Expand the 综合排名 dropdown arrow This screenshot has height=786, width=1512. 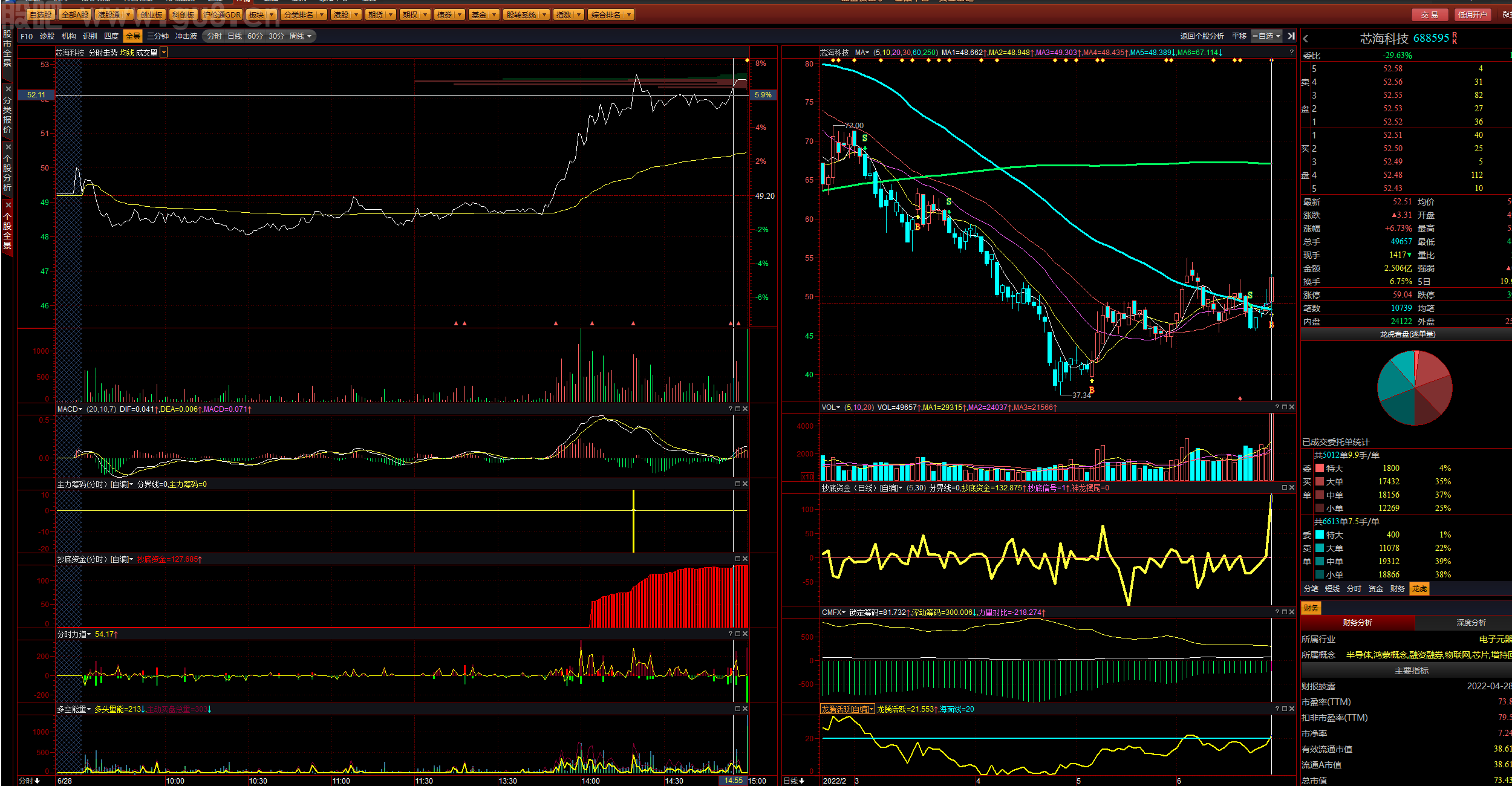629,15
